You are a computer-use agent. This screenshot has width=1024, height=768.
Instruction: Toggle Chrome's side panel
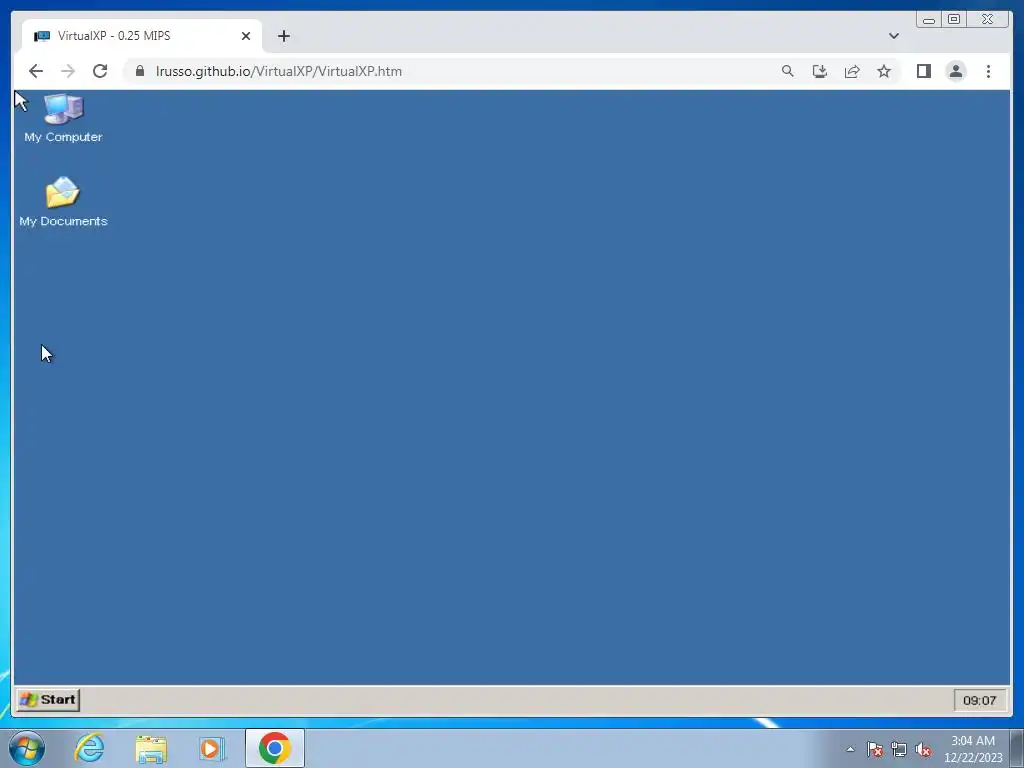click(x=923, y=71)
